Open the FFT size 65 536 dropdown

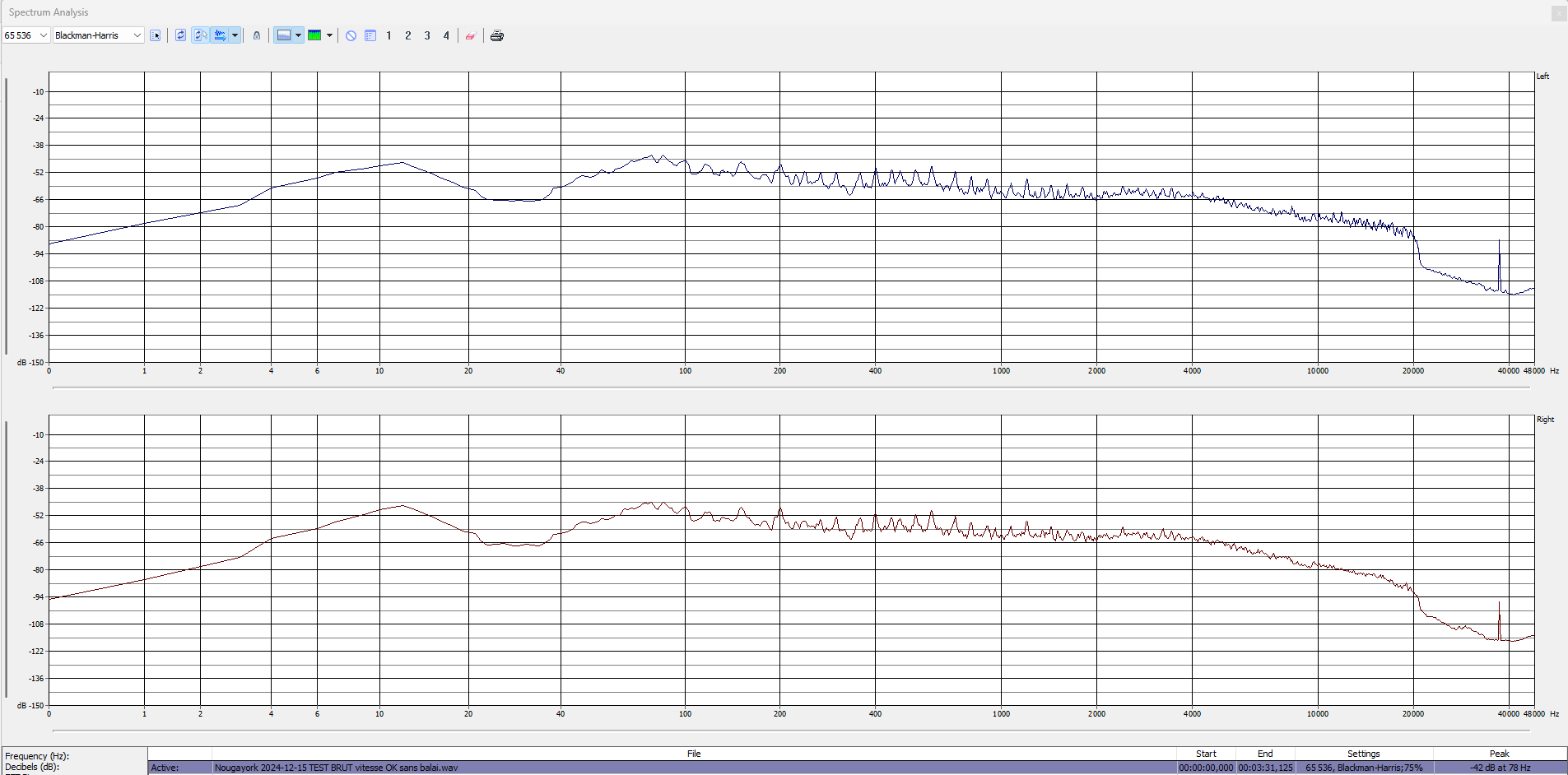click(x=44, y=35)
